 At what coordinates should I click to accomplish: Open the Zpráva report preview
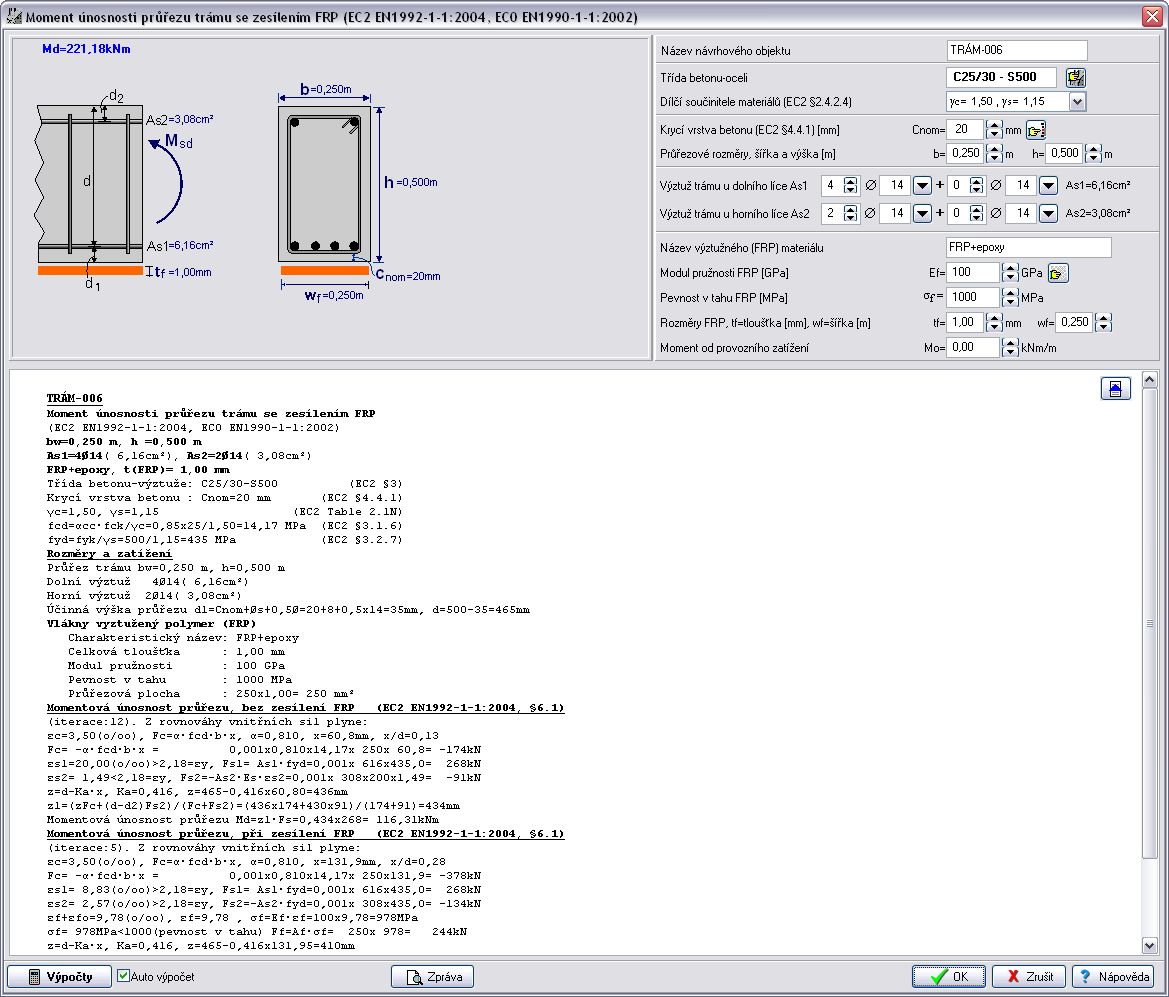tap(432, 976)
